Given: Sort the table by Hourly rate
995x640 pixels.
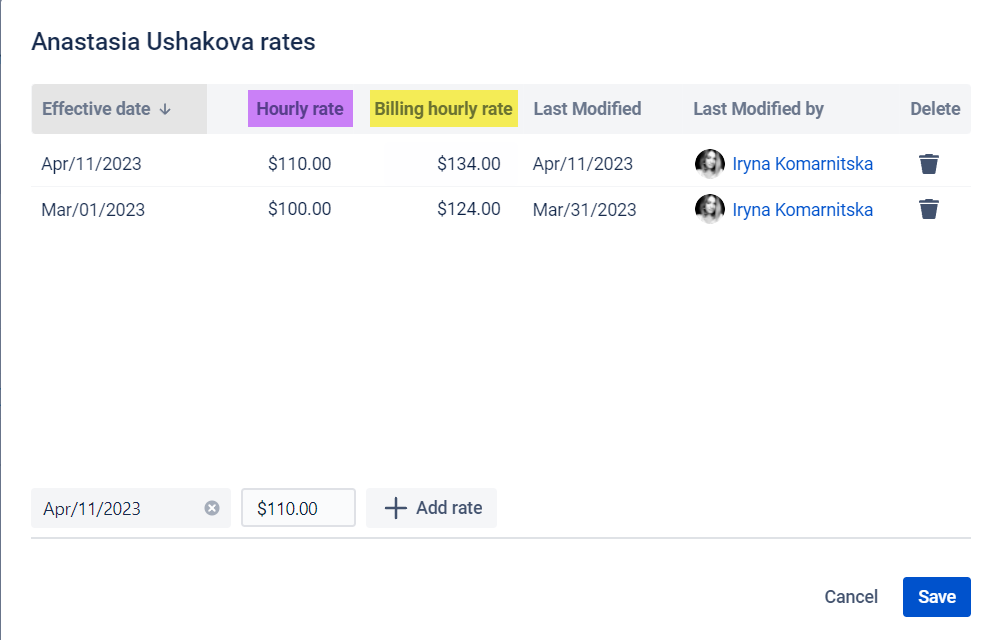Looking at the screenshot, I should [x=300, y=108].
